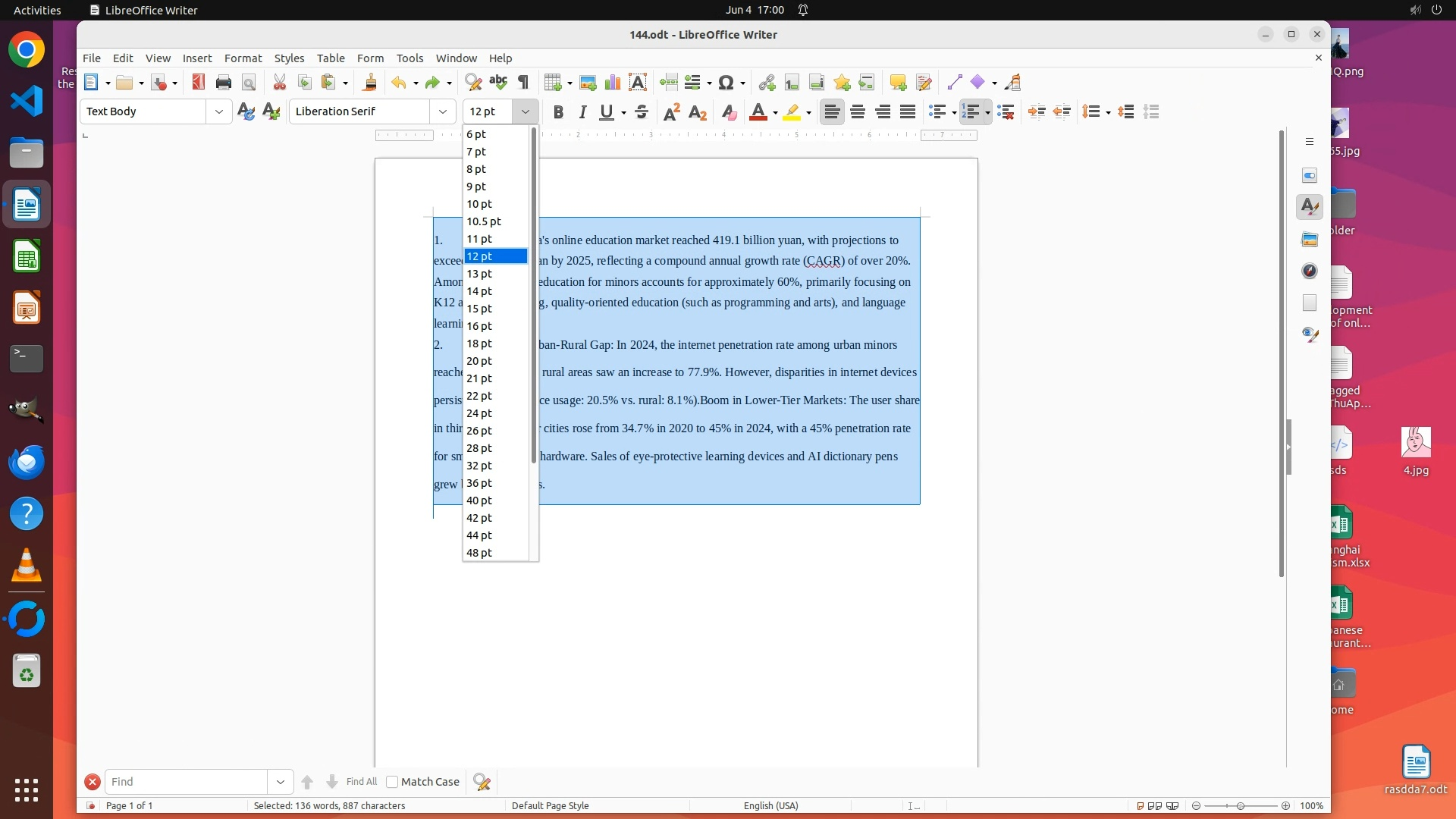This screenshot has height=819, width=1456.
Task: Toggle Formatting Marks pilcrow button
Action: point(523,83)
